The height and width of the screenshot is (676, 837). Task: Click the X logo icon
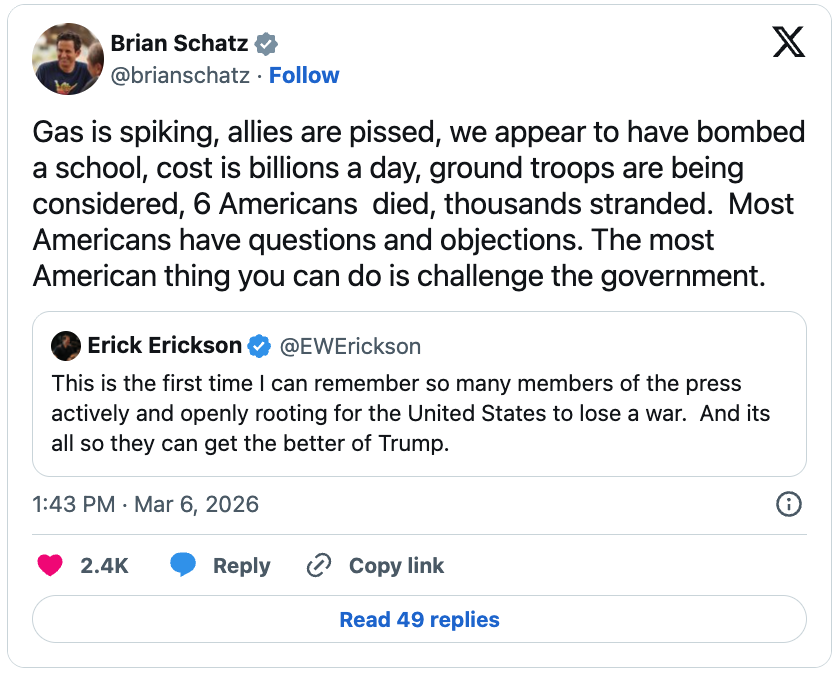tap(789, 43)
